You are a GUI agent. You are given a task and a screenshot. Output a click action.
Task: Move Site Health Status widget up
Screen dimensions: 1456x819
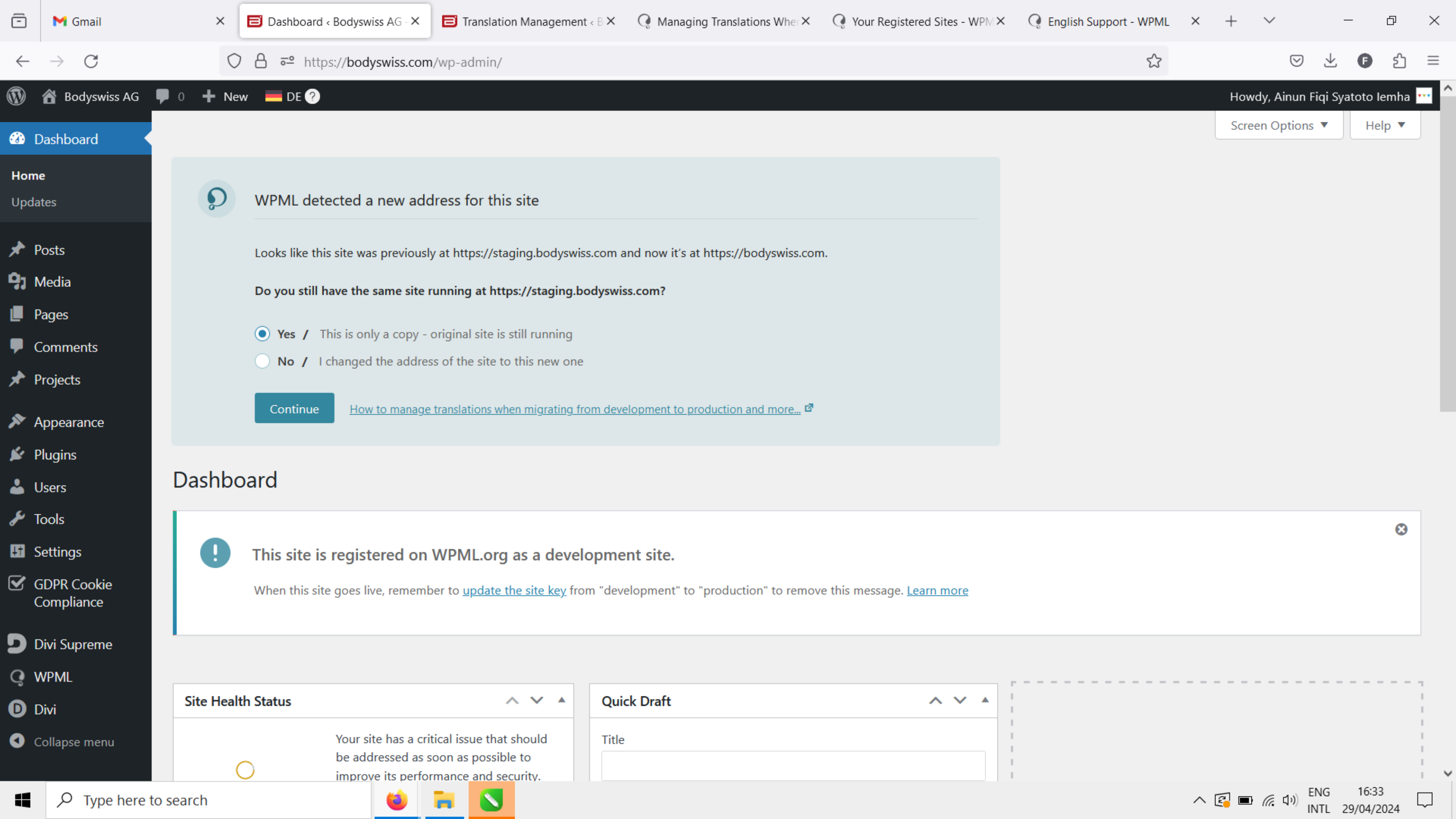[x=512, y=701]
